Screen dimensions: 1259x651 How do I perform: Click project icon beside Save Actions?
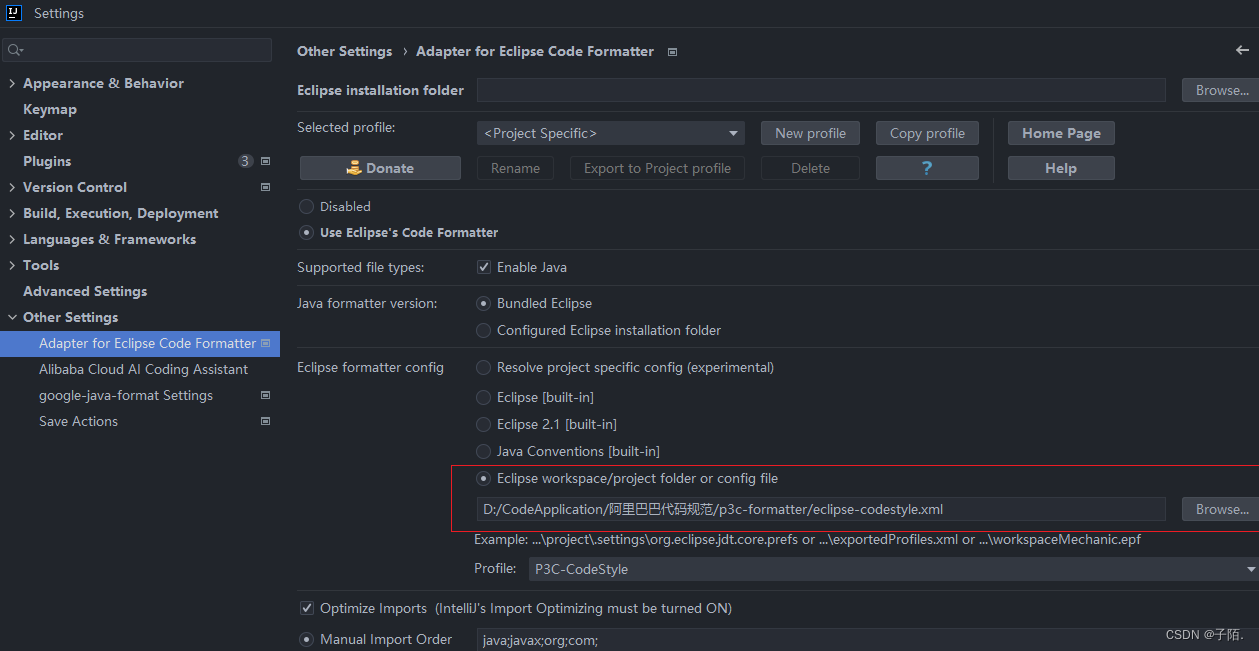[x=265, y=421]
